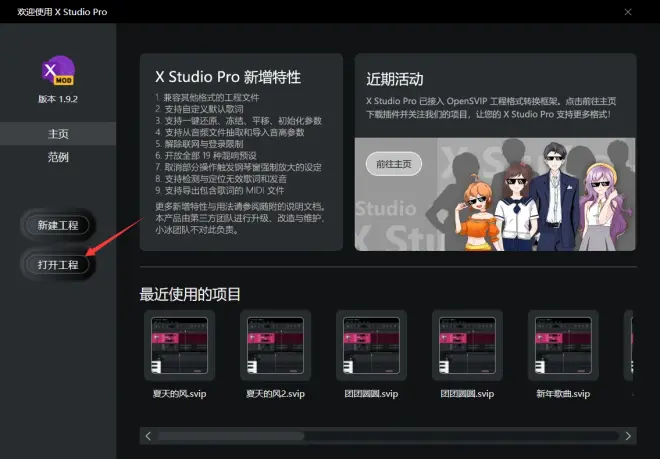Click the X Studio MOD logo icon
The image size is (660, 459).
click(59, 71)
